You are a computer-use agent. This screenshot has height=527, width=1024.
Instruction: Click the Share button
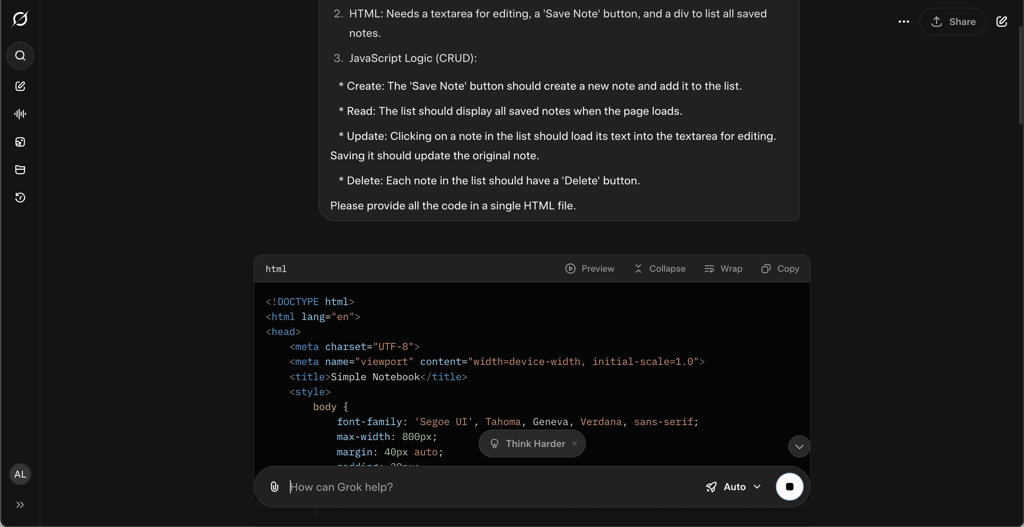(x=953, y=22)
